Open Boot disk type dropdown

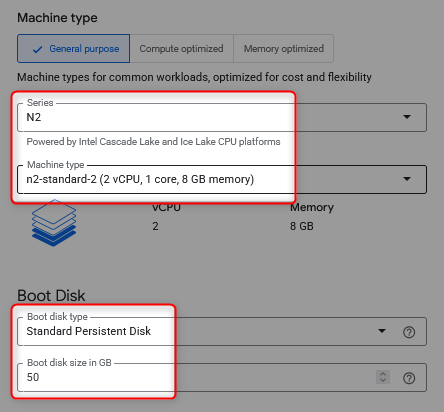pyautogui.click(x=222, y=331)
